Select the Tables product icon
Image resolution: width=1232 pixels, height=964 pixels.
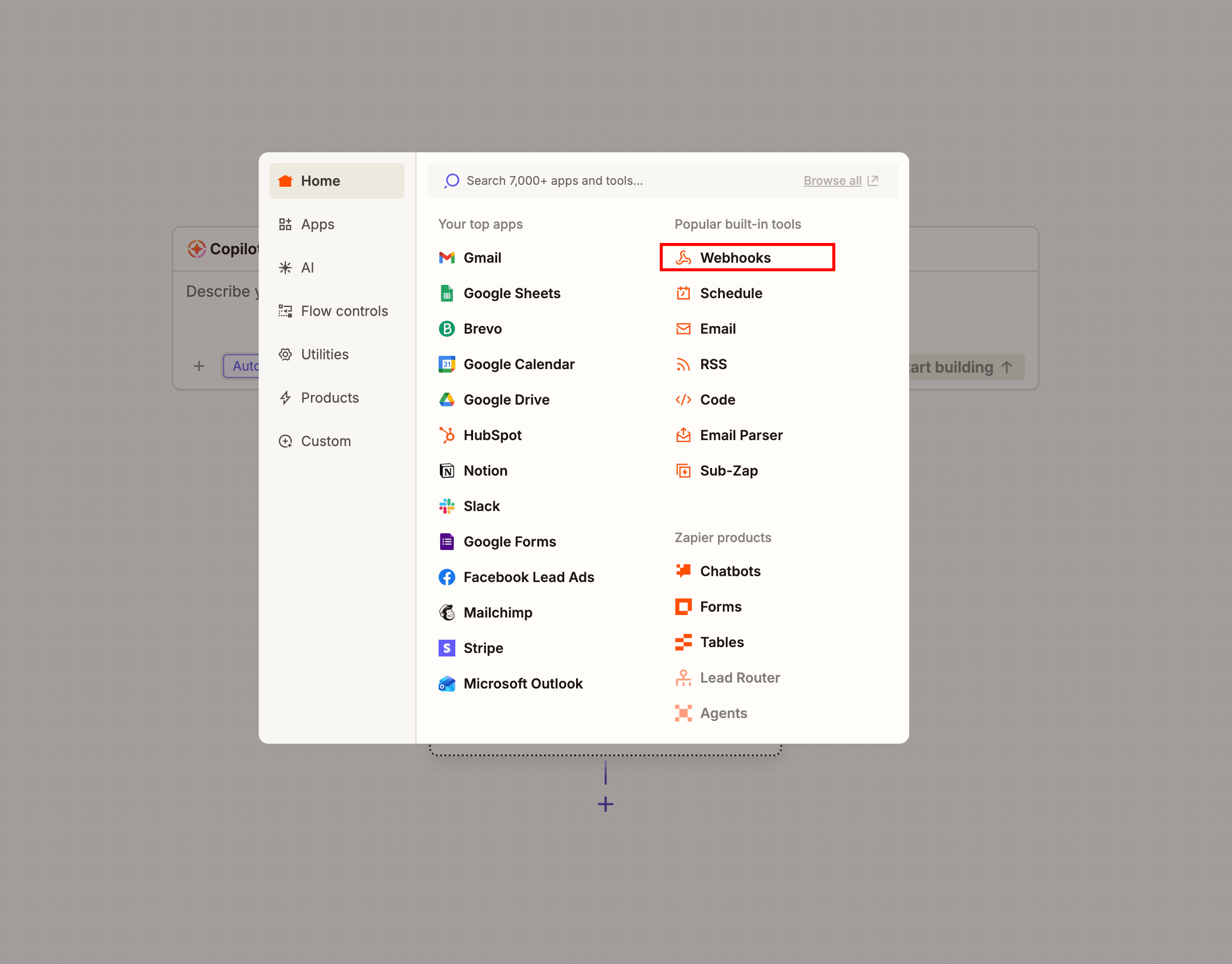pos(683,642)
